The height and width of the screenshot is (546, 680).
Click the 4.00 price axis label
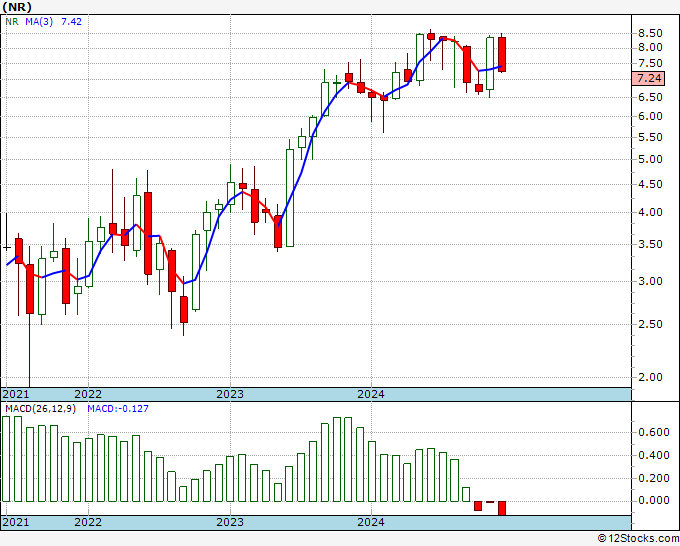coord(650,212)
